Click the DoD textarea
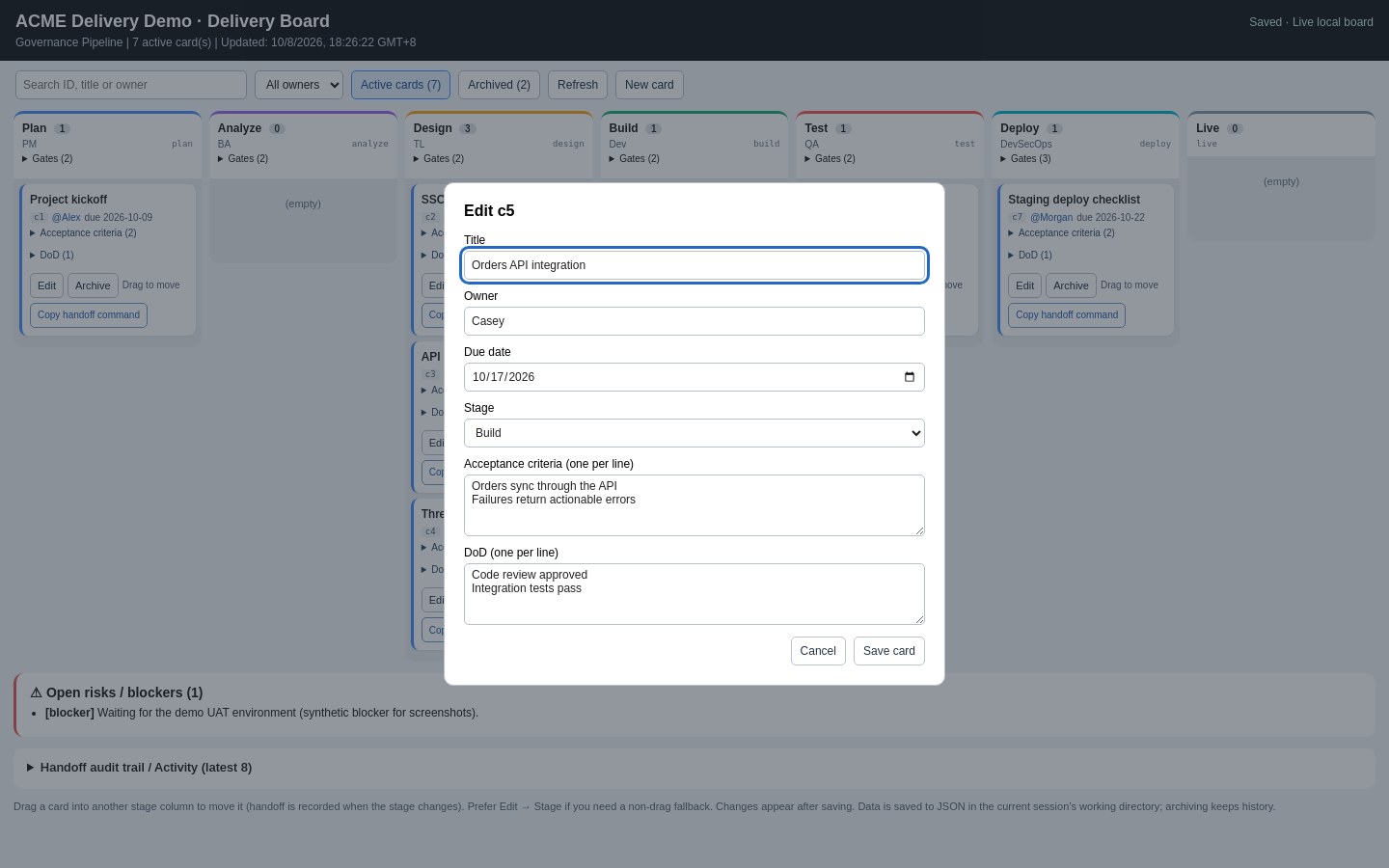 click(694, 594)
